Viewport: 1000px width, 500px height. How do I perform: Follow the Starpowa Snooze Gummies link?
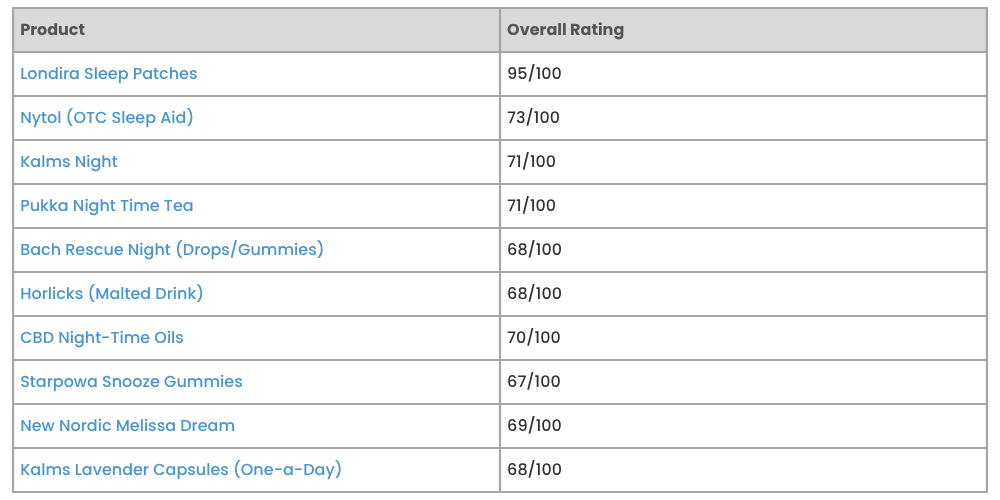[x=131, y=381]
